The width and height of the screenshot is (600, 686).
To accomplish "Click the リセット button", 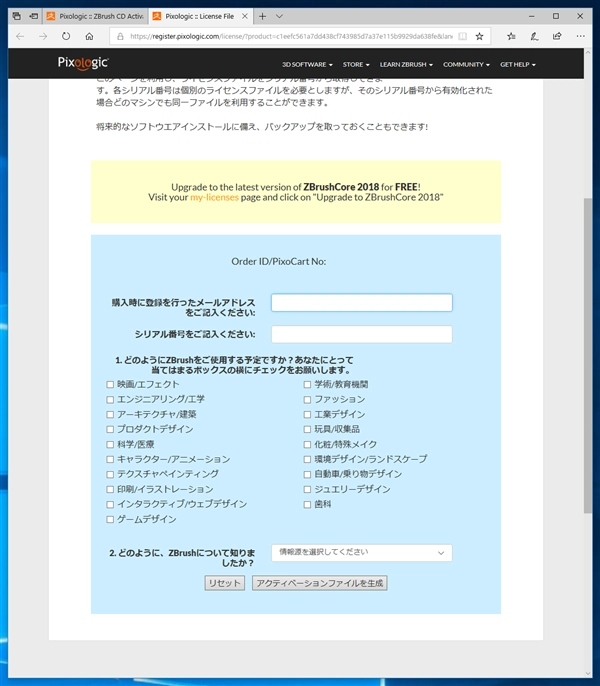I will 225,583.
